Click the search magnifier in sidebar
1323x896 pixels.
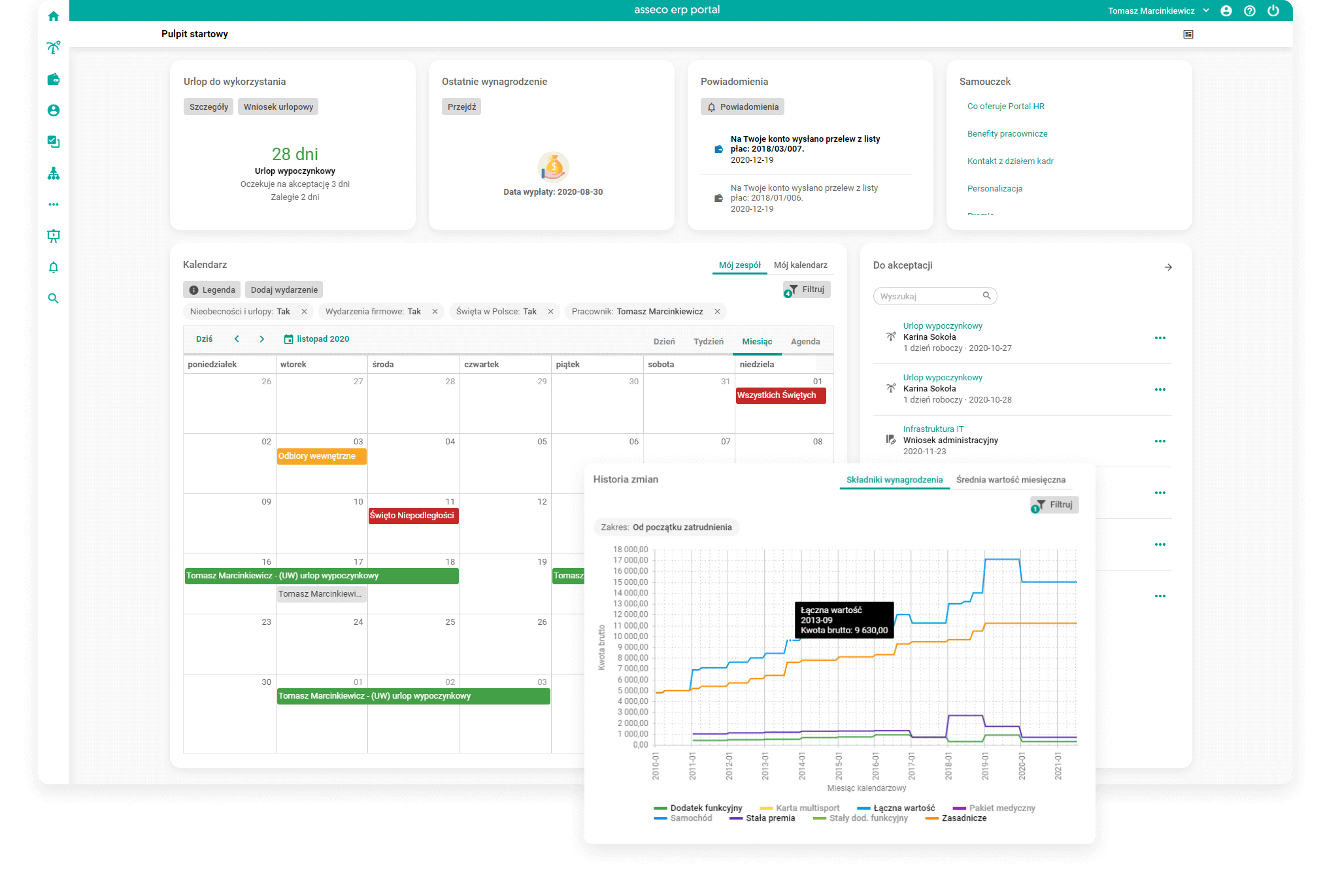click(x=54, y=299)
